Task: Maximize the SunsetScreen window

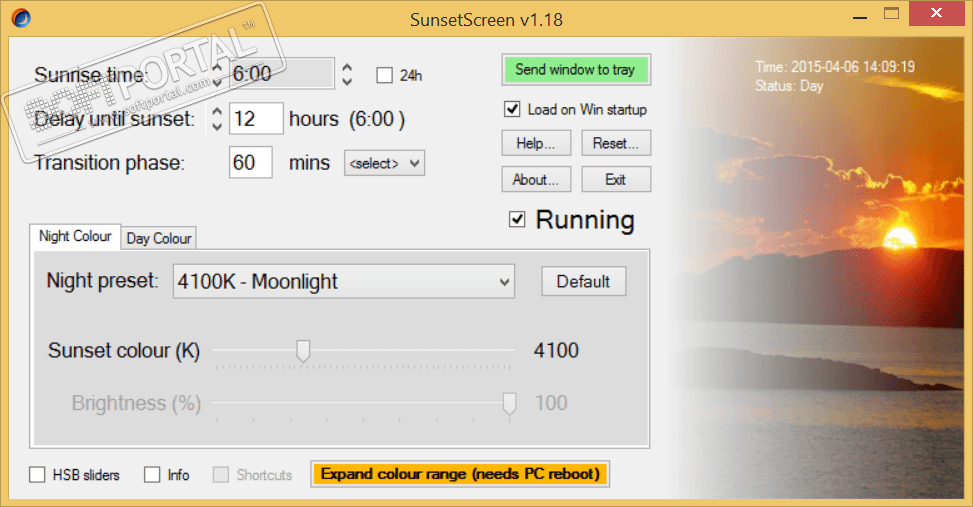Action: coord(892,14)
